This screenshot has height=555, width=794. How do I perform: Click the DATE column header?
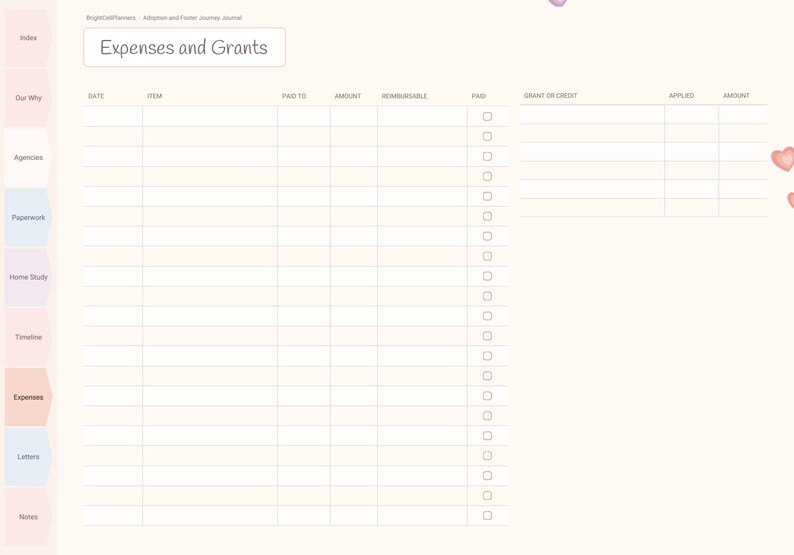(96, 96)
